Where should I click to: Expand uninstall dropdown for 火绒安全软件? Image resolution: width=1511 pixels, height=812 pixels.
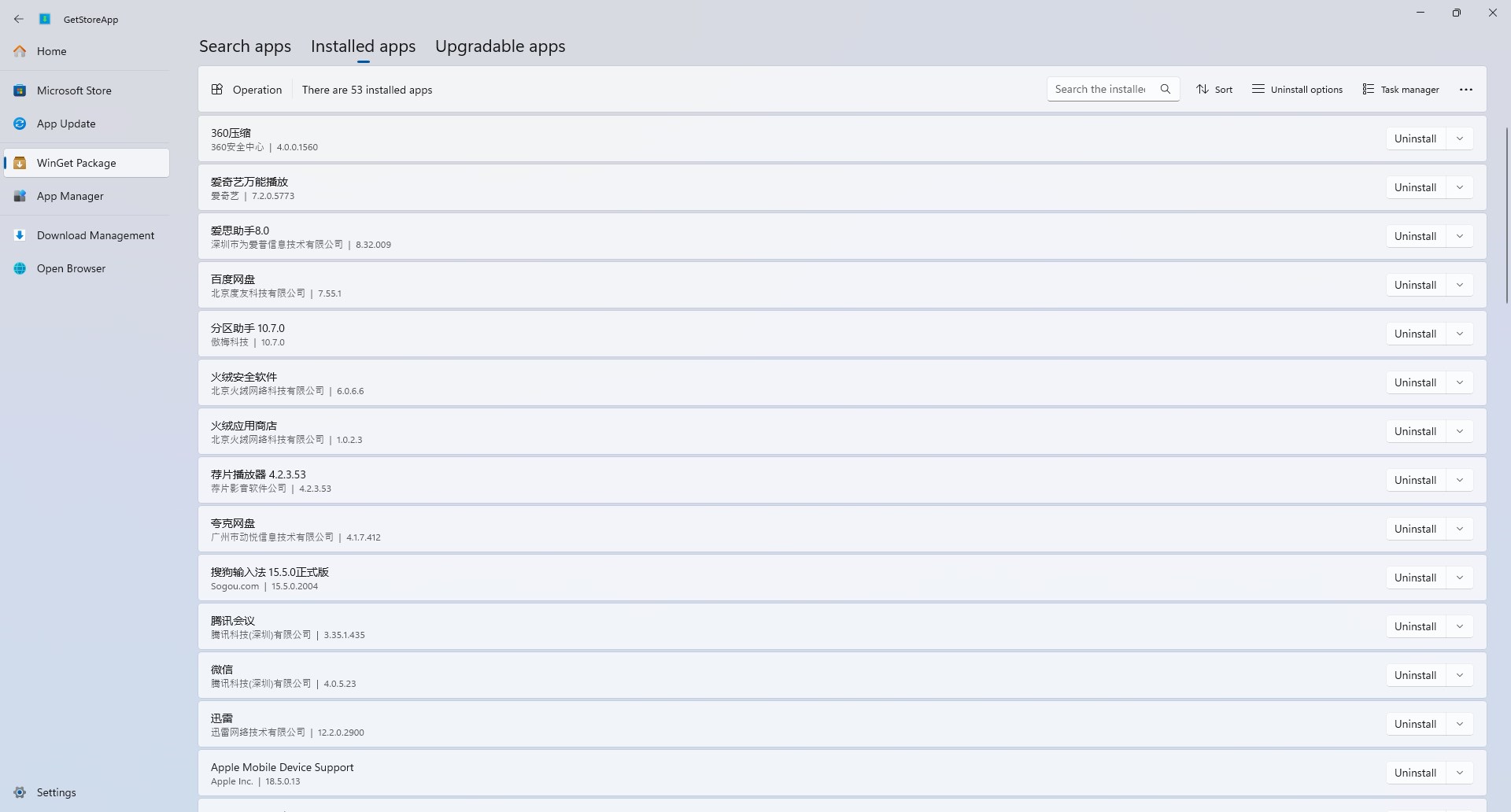(x=1460, y=382)
